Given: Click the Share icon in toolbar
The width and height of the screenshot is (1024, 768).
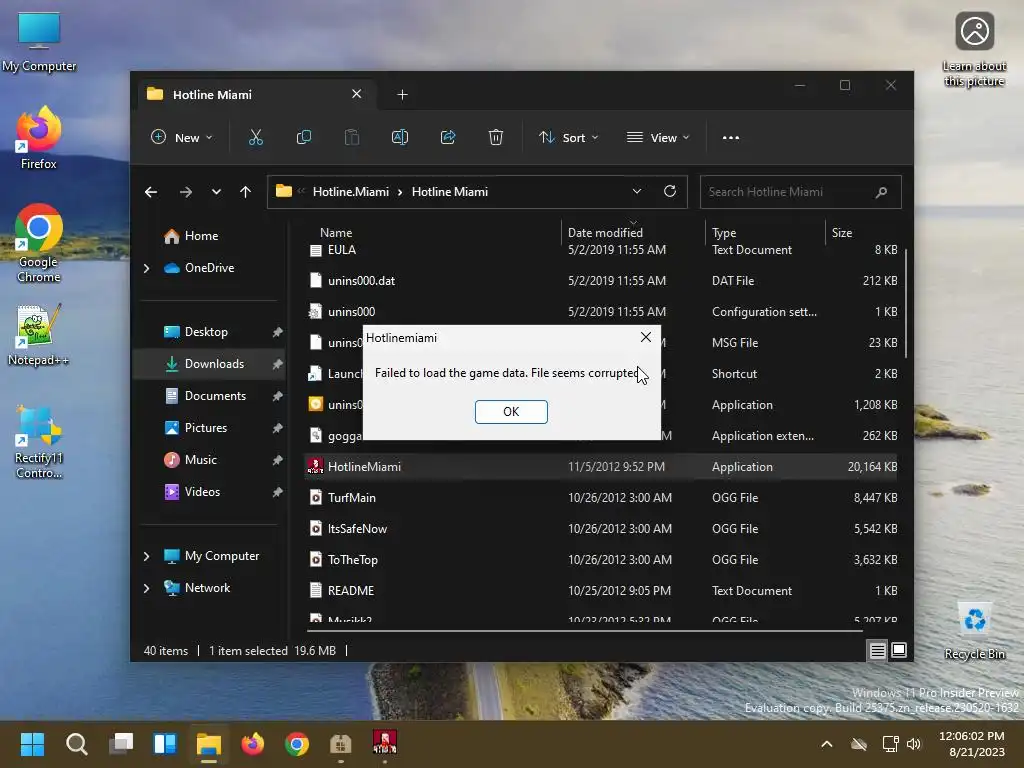Looking at the screenshot, I should (448, 137).
